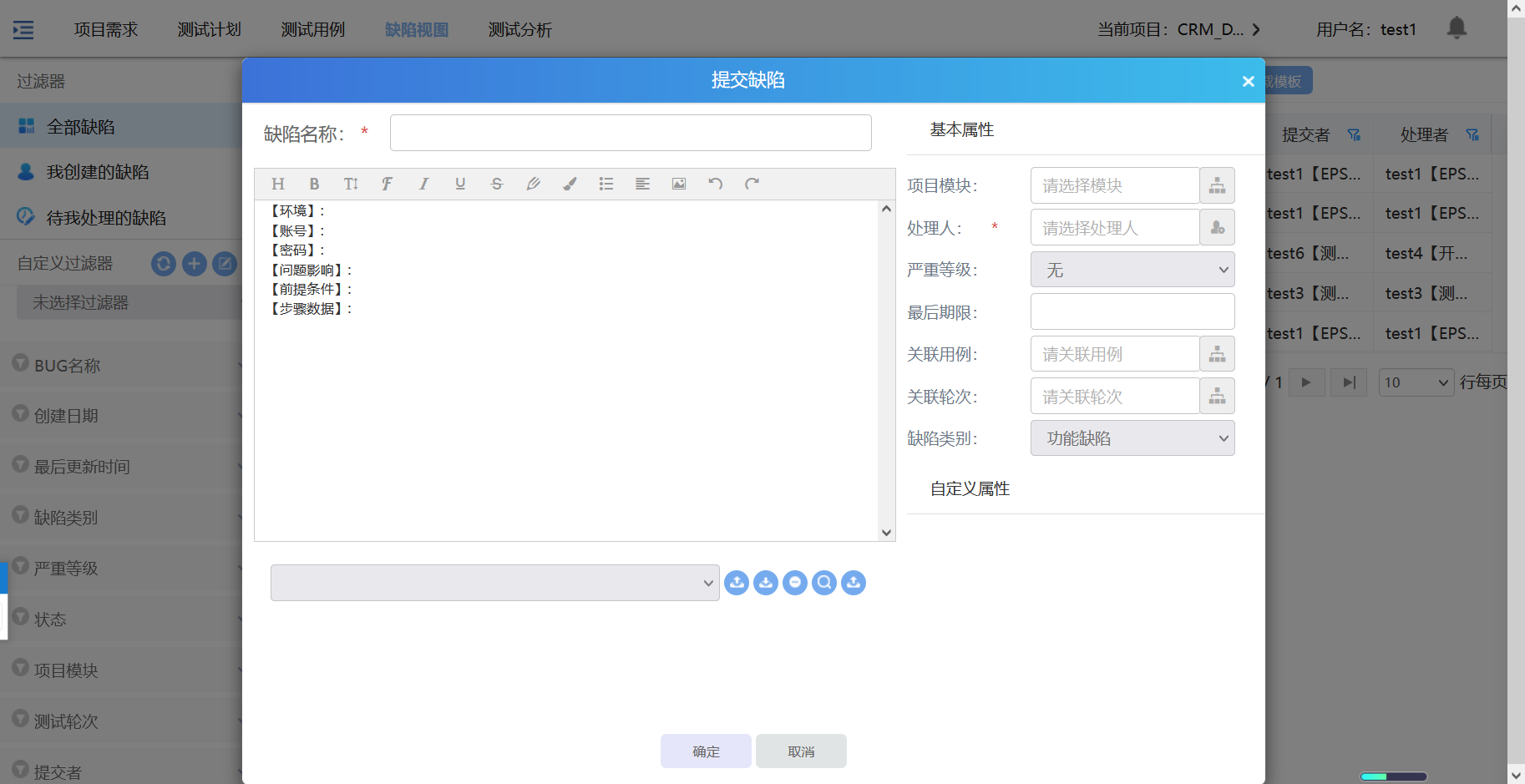This screenshot has width=1525, height=784.
Task: Open the 严重等级 dropdown
Action: (1132, 270)
